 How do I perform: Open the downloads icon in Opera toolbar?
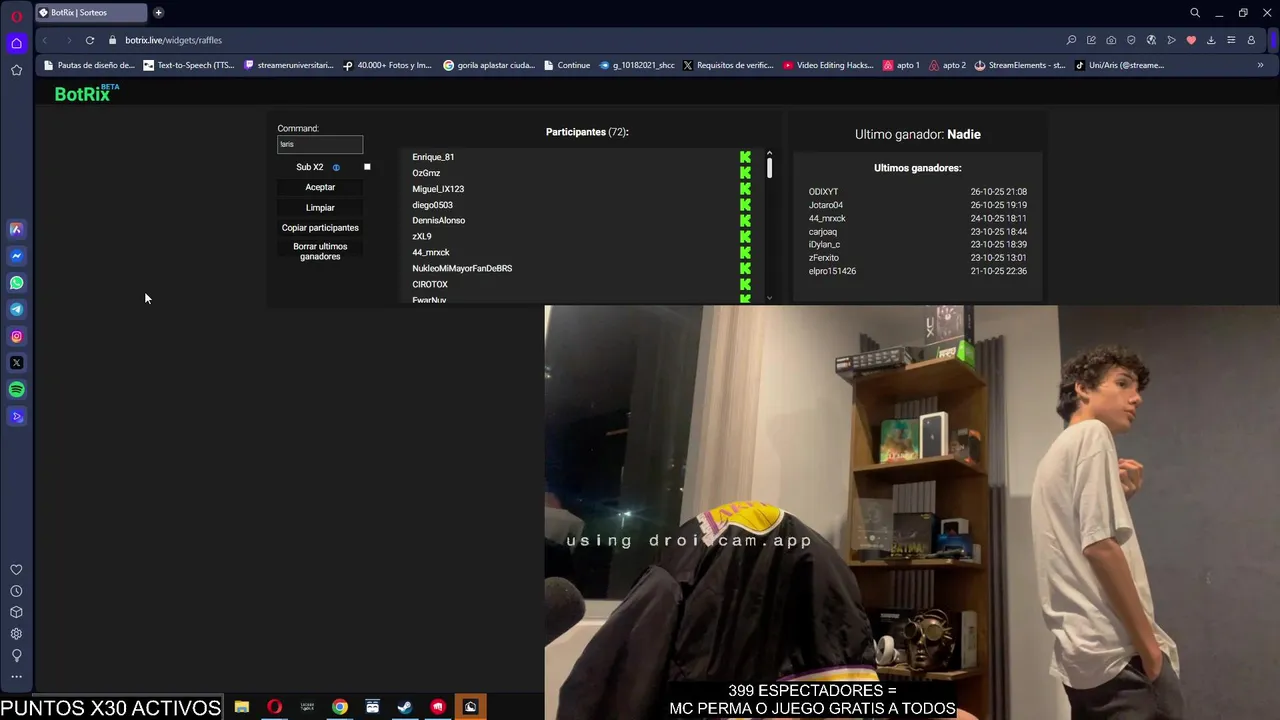coord(1211,40)
